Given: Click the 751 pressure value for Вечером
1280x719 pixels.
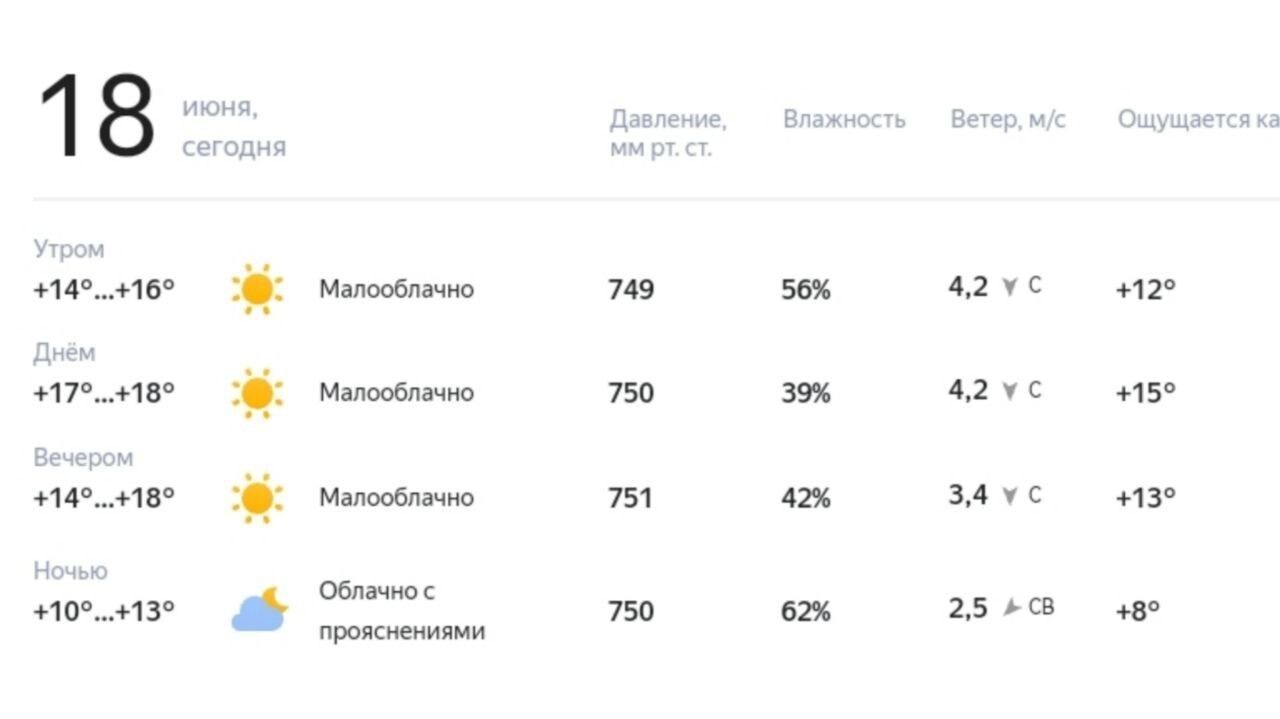Looking at the screenshot, I should (630, 497).
